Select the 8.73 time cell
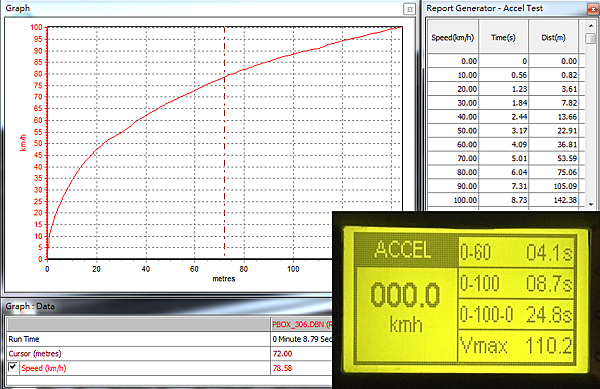Screen dimensions: 600x389 [x=503, y=200]
